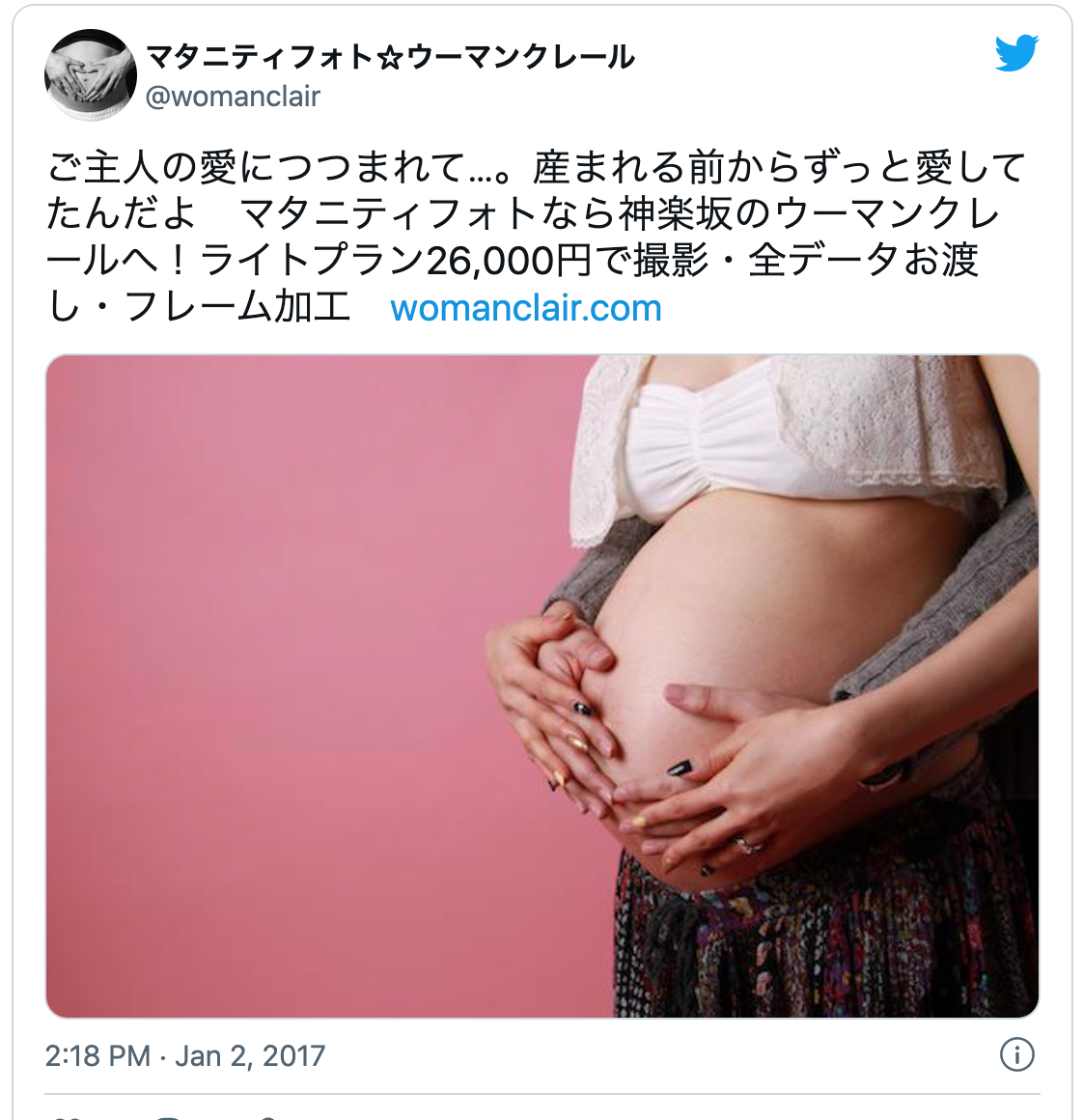Screen dimensions: 1083x1120
Task: Click the Twitter bird logo icon
Action: [1016, 53]
